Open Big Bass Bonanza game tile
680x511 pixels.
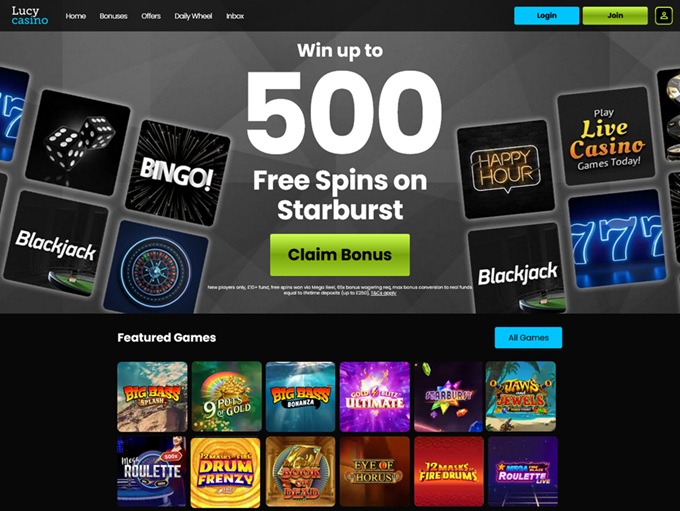pyautogui.click(x=301, y=396)
